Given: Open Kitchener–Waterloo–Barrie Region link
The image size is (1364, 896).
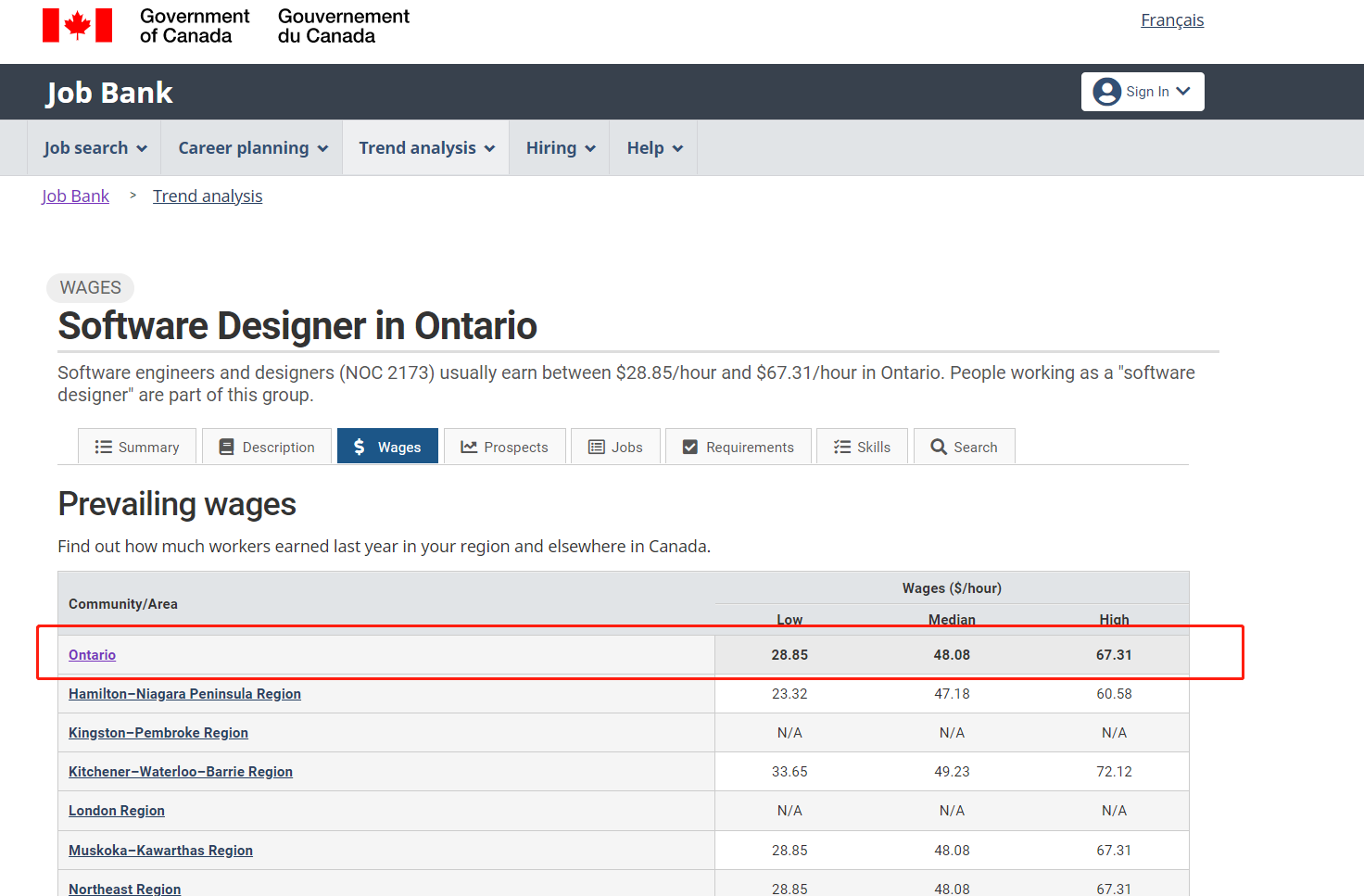Looking at the screenshot, I should 181,772.
